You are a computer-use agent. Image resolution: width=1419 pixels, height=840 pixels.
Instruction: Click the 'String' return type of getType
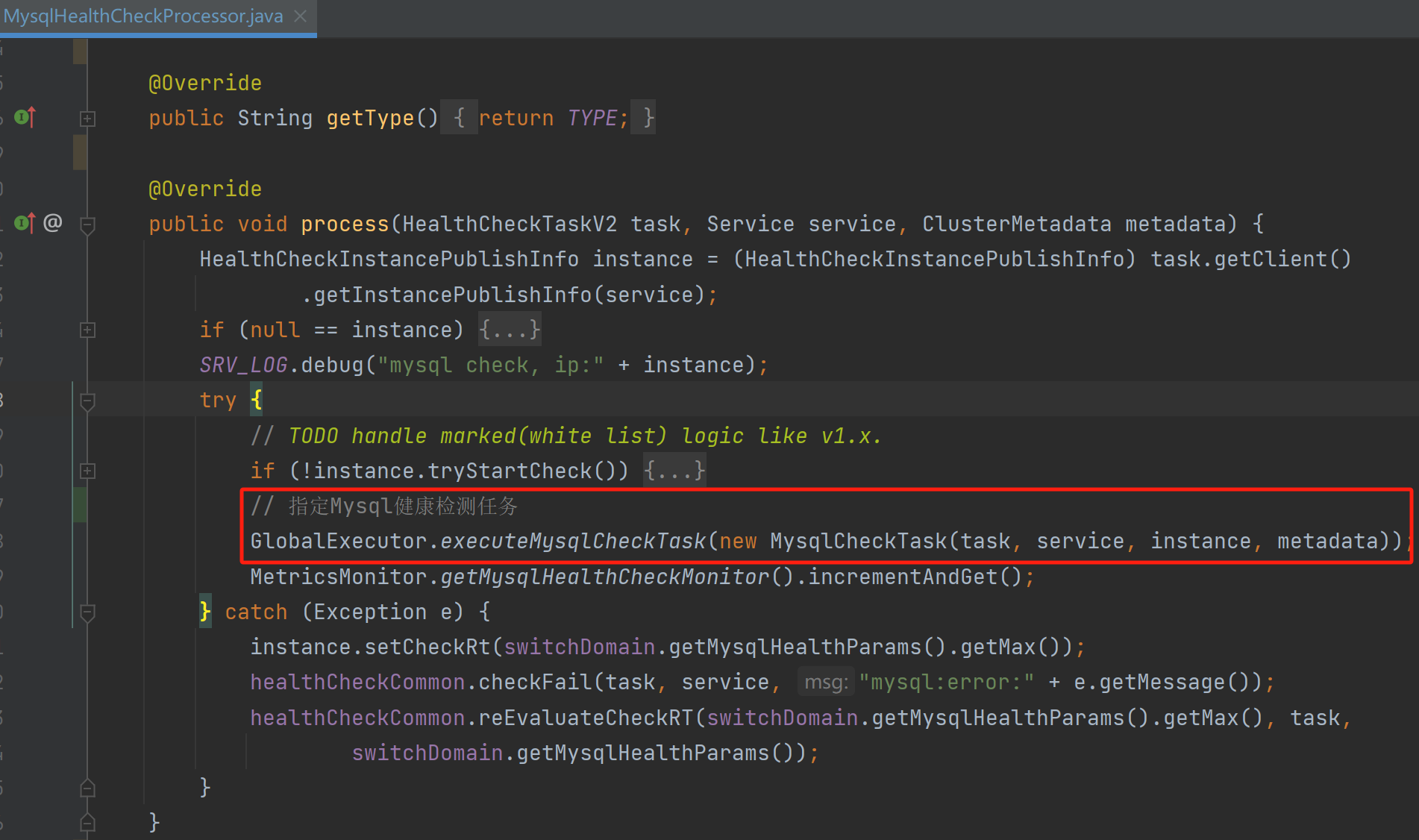point(275,118)
